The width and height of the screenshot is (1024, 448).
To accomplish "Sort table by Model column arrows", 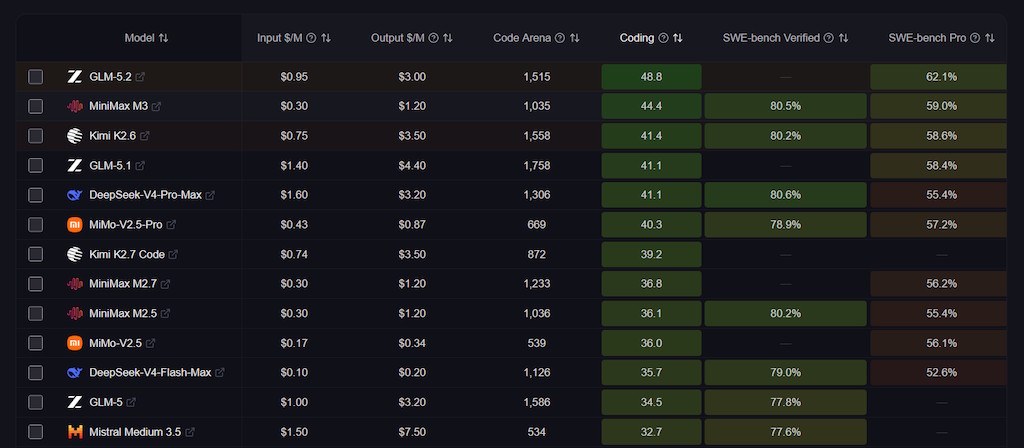I will (x=163, y=38).
